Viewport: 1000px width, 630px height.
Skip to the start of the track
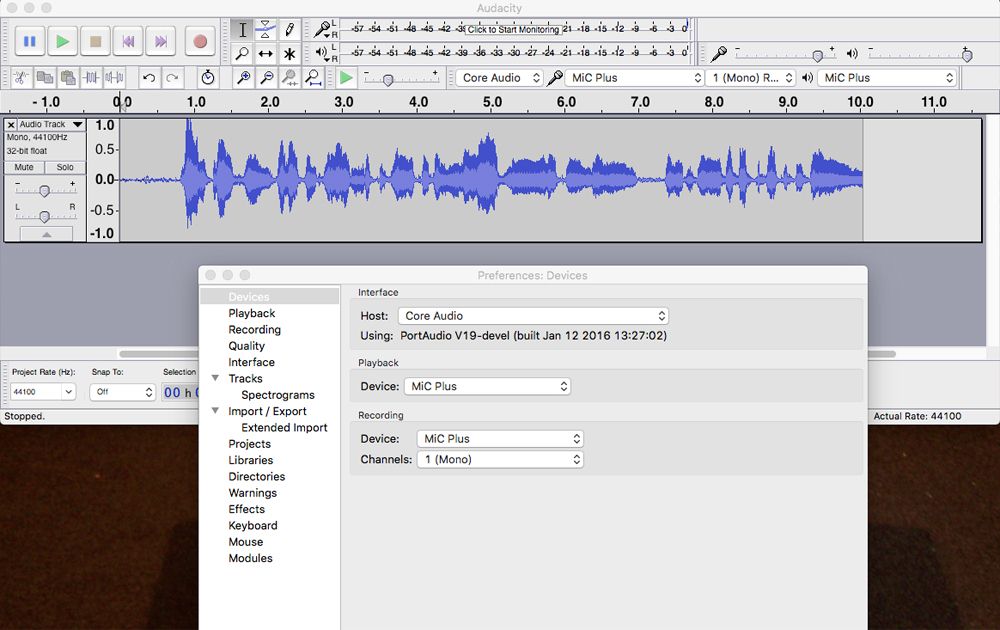(x=128, y=41)
